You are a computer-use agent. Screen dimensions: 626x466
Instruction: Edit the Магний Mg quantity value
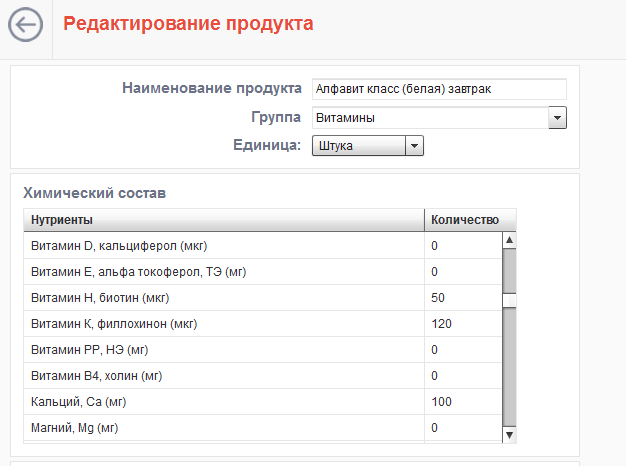(x=463, y=428)
